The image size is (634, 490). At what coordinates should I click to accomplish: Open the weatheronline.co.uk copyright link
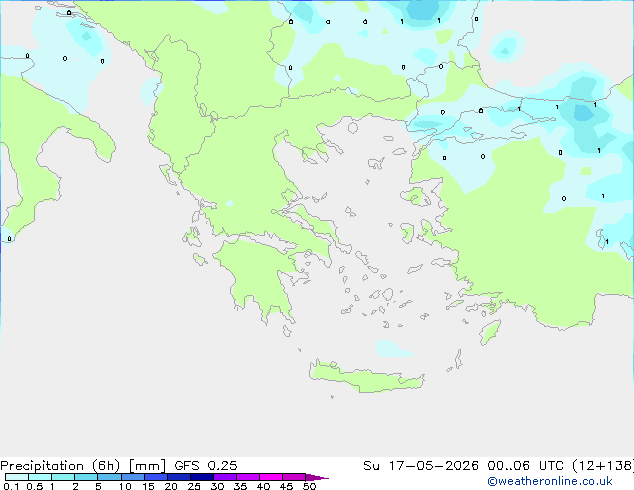[x=550, y=481]
